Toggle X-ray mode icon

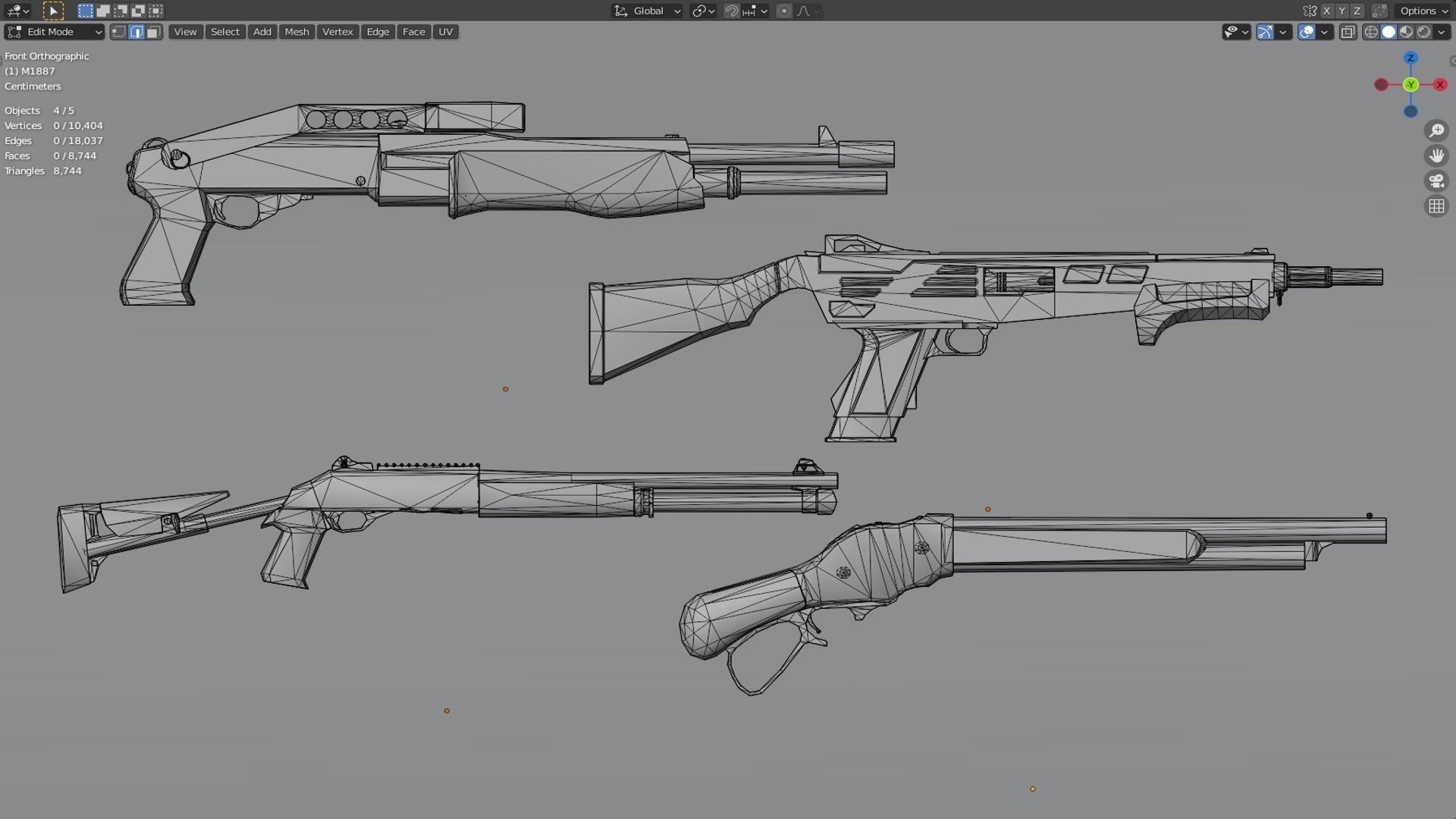[x=1348, y=32]
